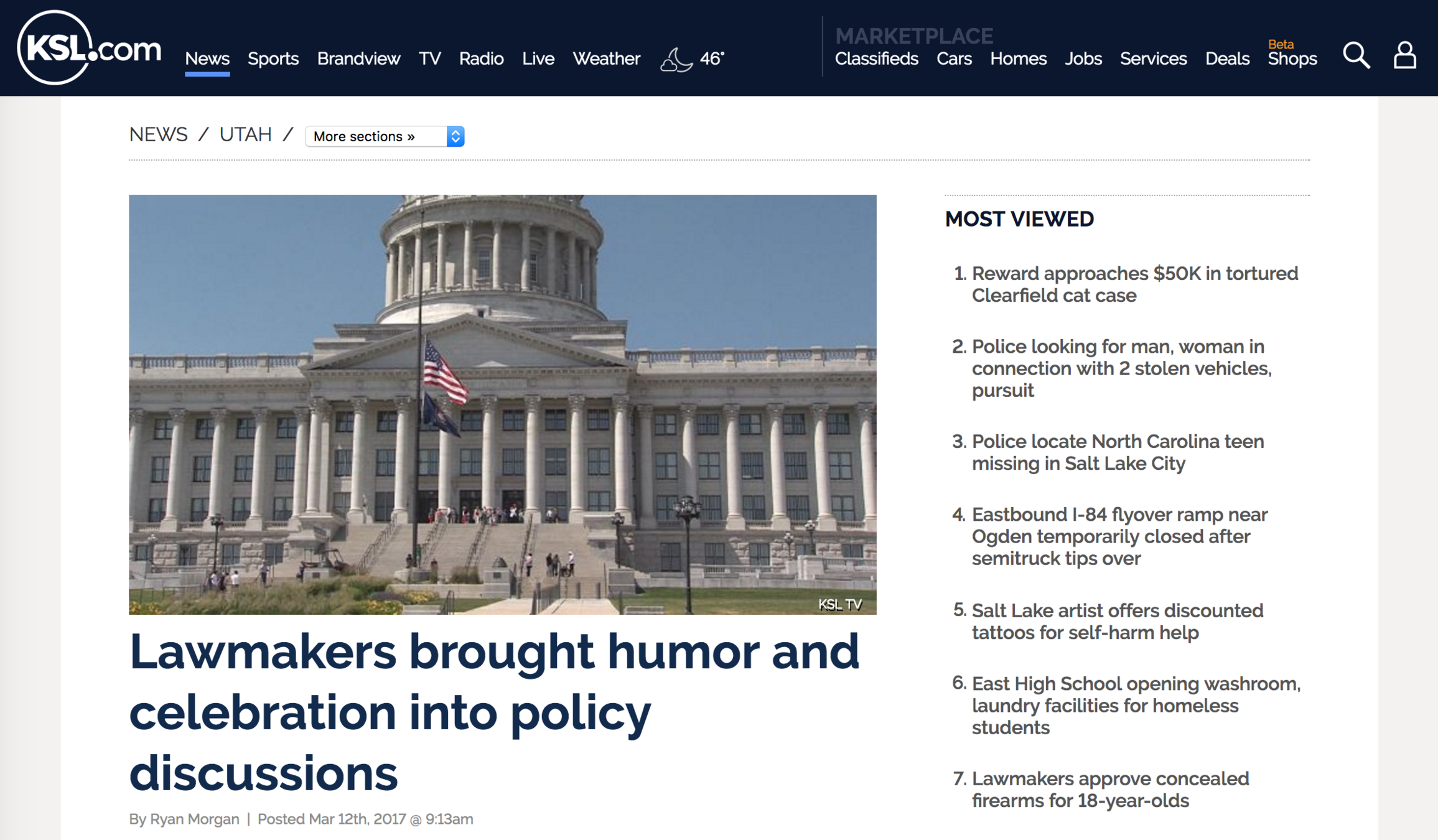This screenshot has height=840, width=1438.
Task: Open search with magnifying glass icon
Action: click(1356, 56)
